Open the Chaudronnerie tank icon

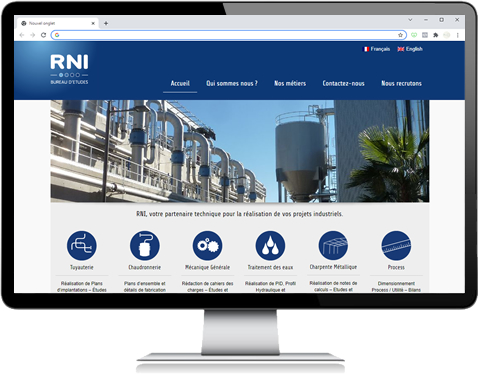point(145,246)
